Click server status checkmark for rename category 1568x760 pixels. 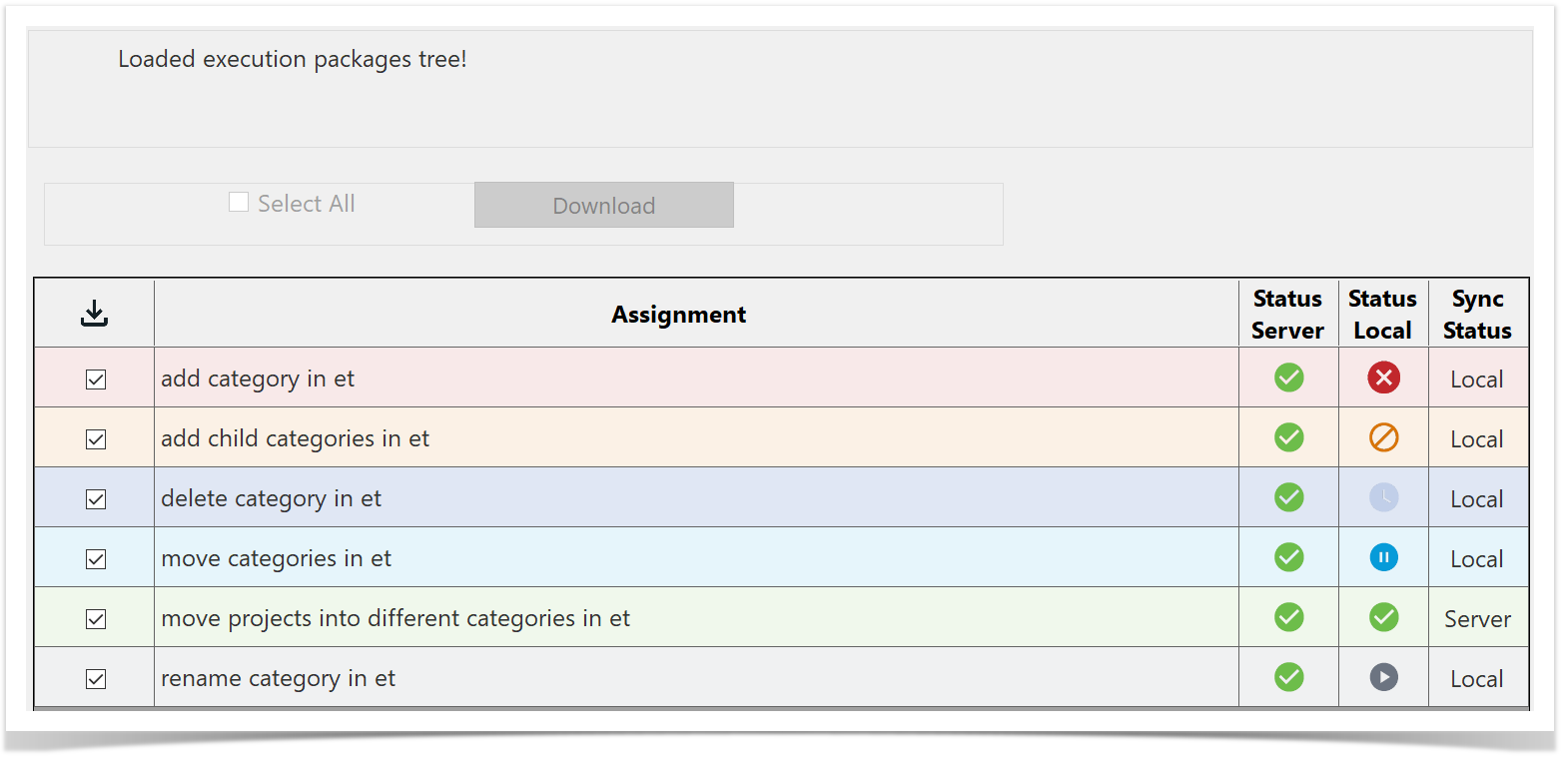click(x=1288, y=677)
